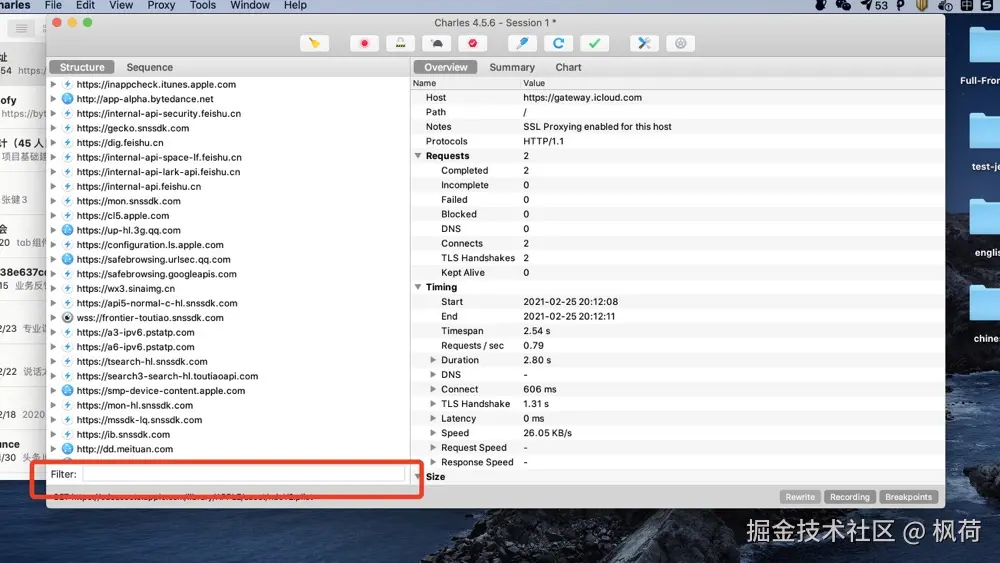1000x563 pixels.
Task: Click the green checkmark Validate icon
Action: click(x=594, y=43)
